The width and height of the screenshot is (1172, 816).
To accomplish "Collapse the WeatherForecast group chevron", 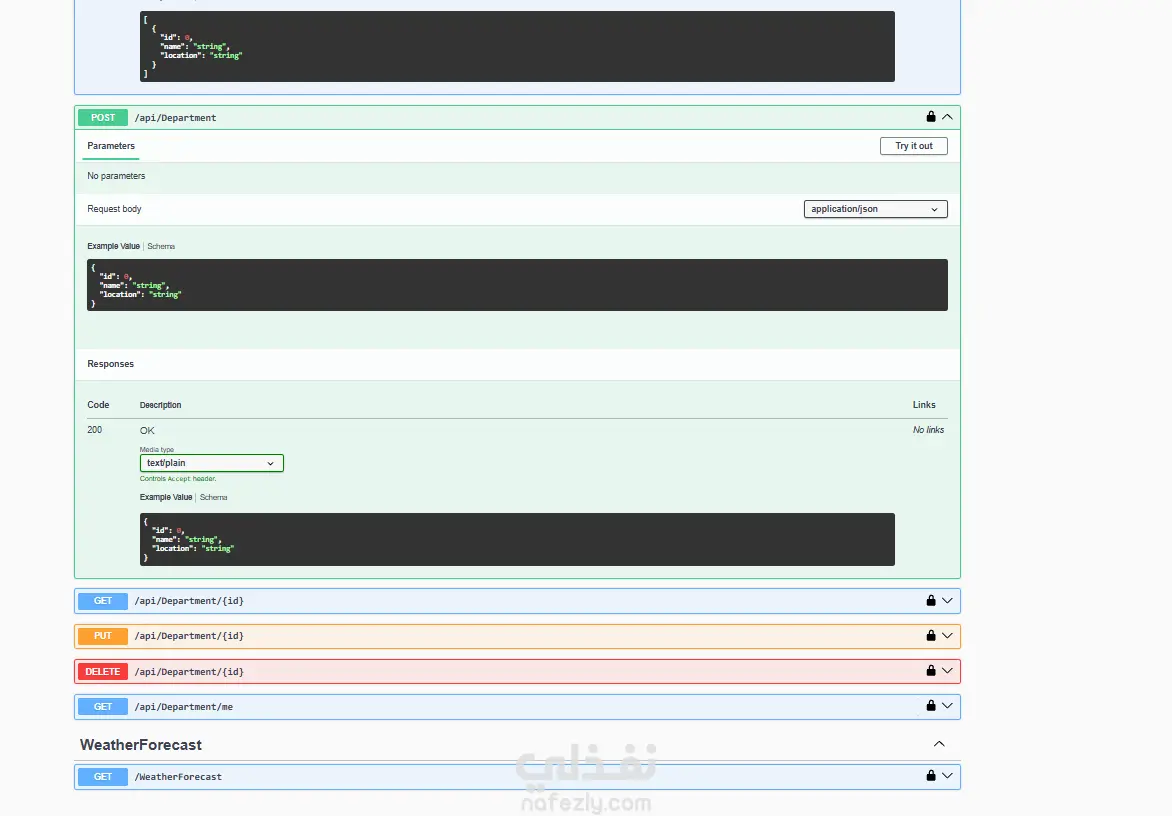I will point(940,744).
